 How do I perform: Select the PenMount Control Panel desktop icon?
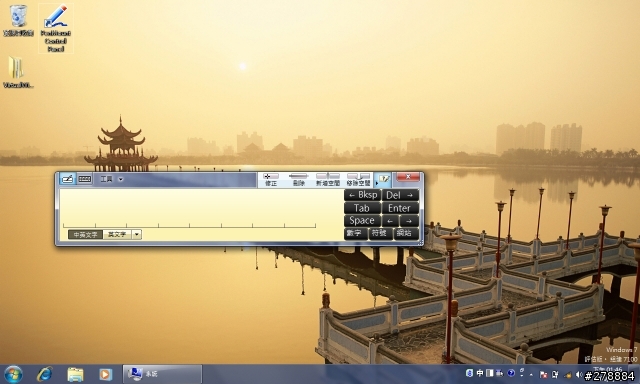point(56,28)
